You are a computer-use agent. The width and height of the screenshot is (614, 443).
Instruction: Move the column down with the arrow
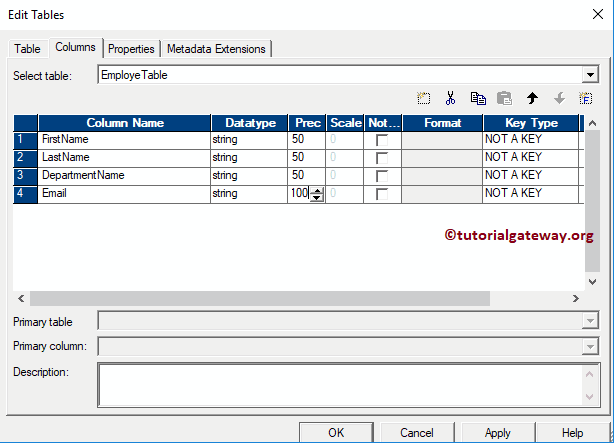559,98
